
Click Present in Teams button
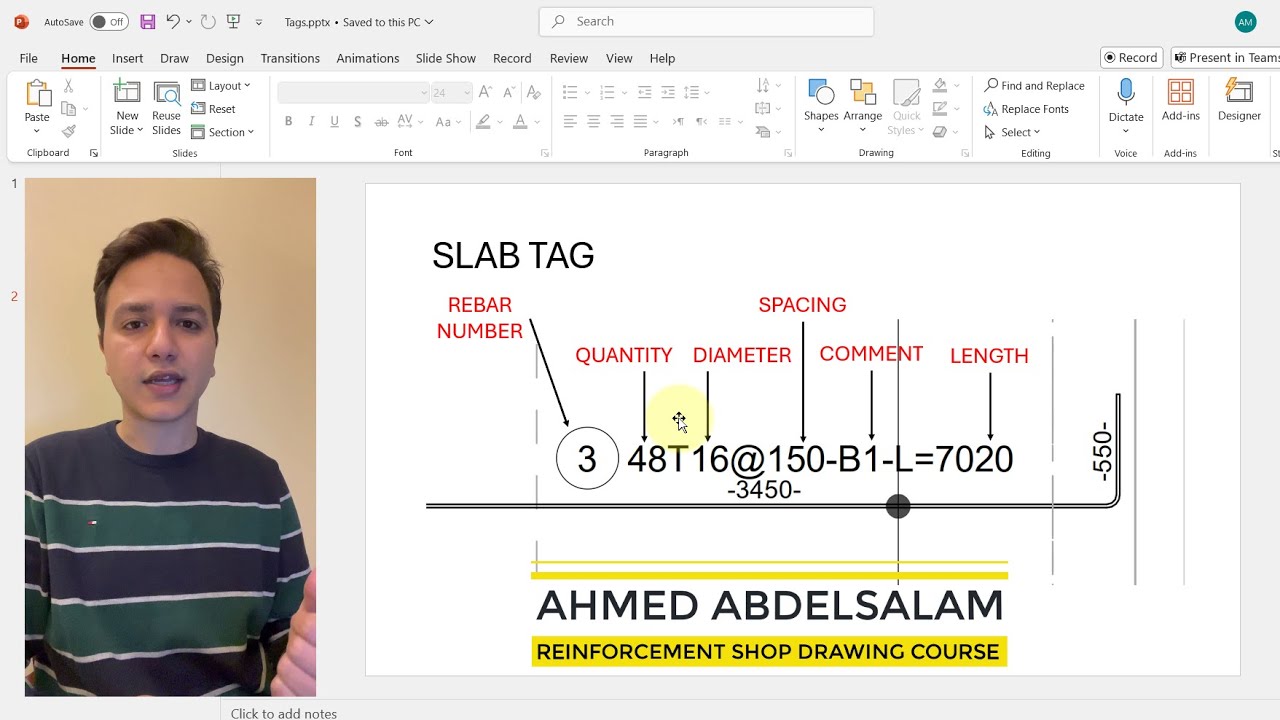(x=1226, y=58)
